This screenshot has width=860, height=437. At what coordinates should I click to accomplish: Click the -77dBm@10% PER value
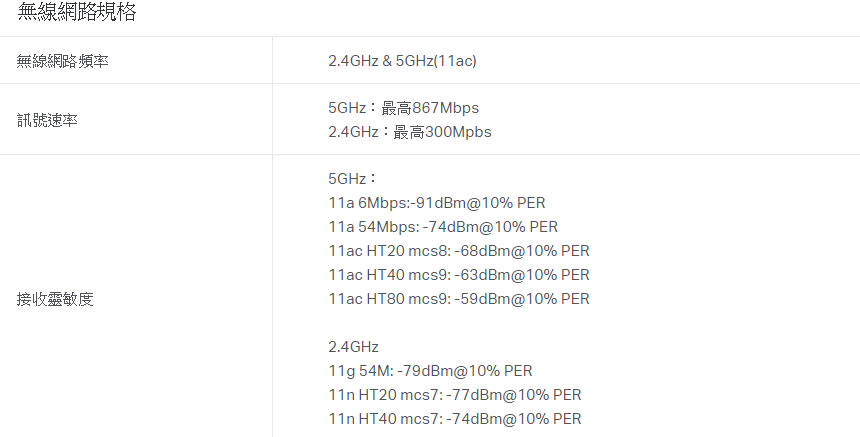pos(514,395)
